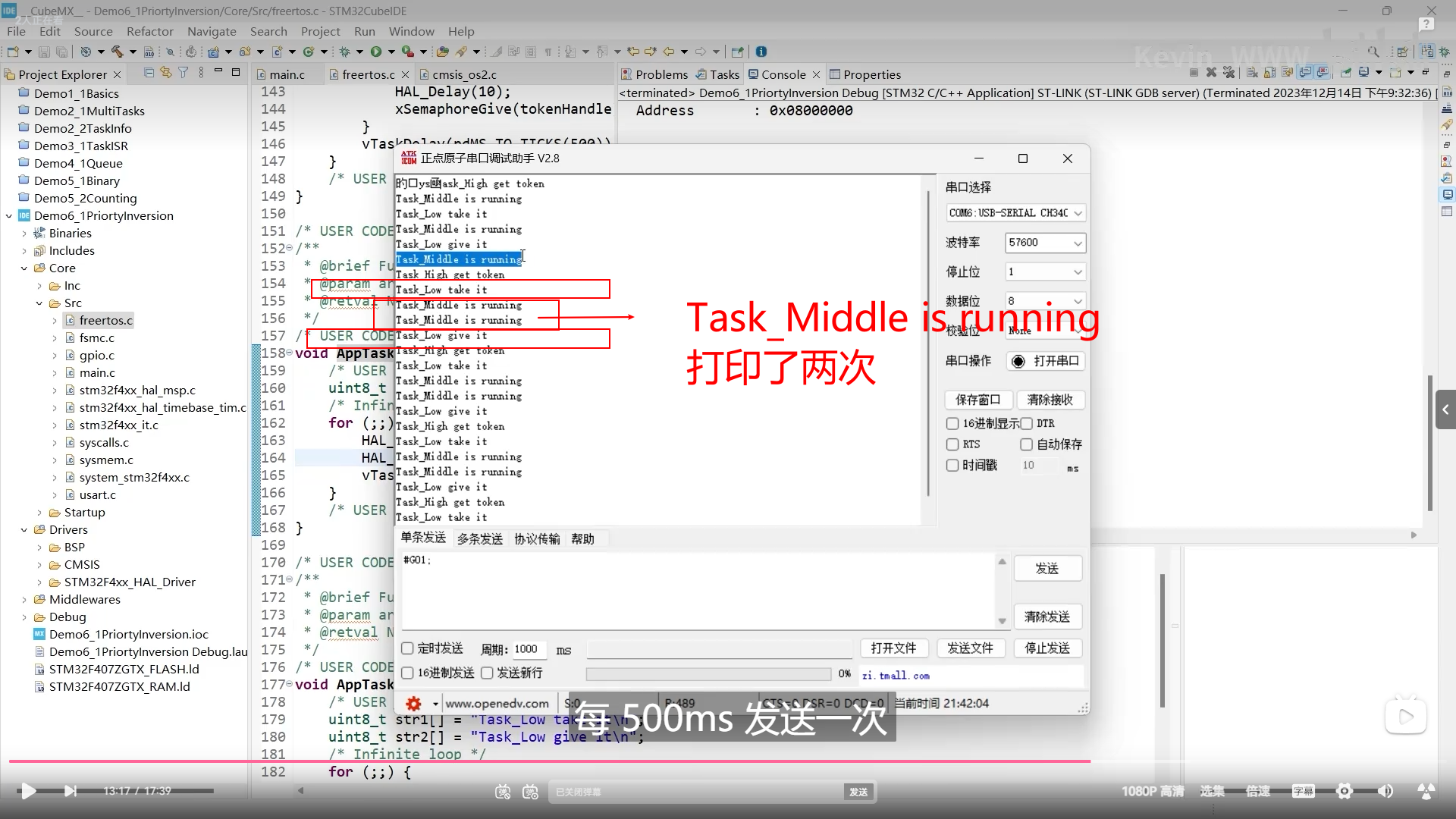Open the Navigate menu
This screenshot has width=1456, height=819.
(212, 31)
